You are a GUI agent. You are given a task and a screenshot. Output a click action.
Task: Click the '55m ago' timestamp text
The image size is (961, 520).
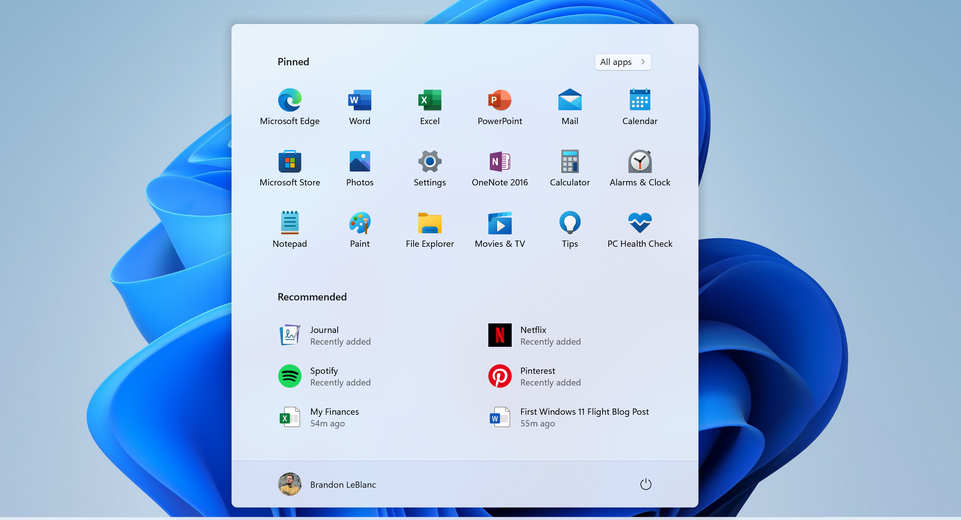(537, 424)
